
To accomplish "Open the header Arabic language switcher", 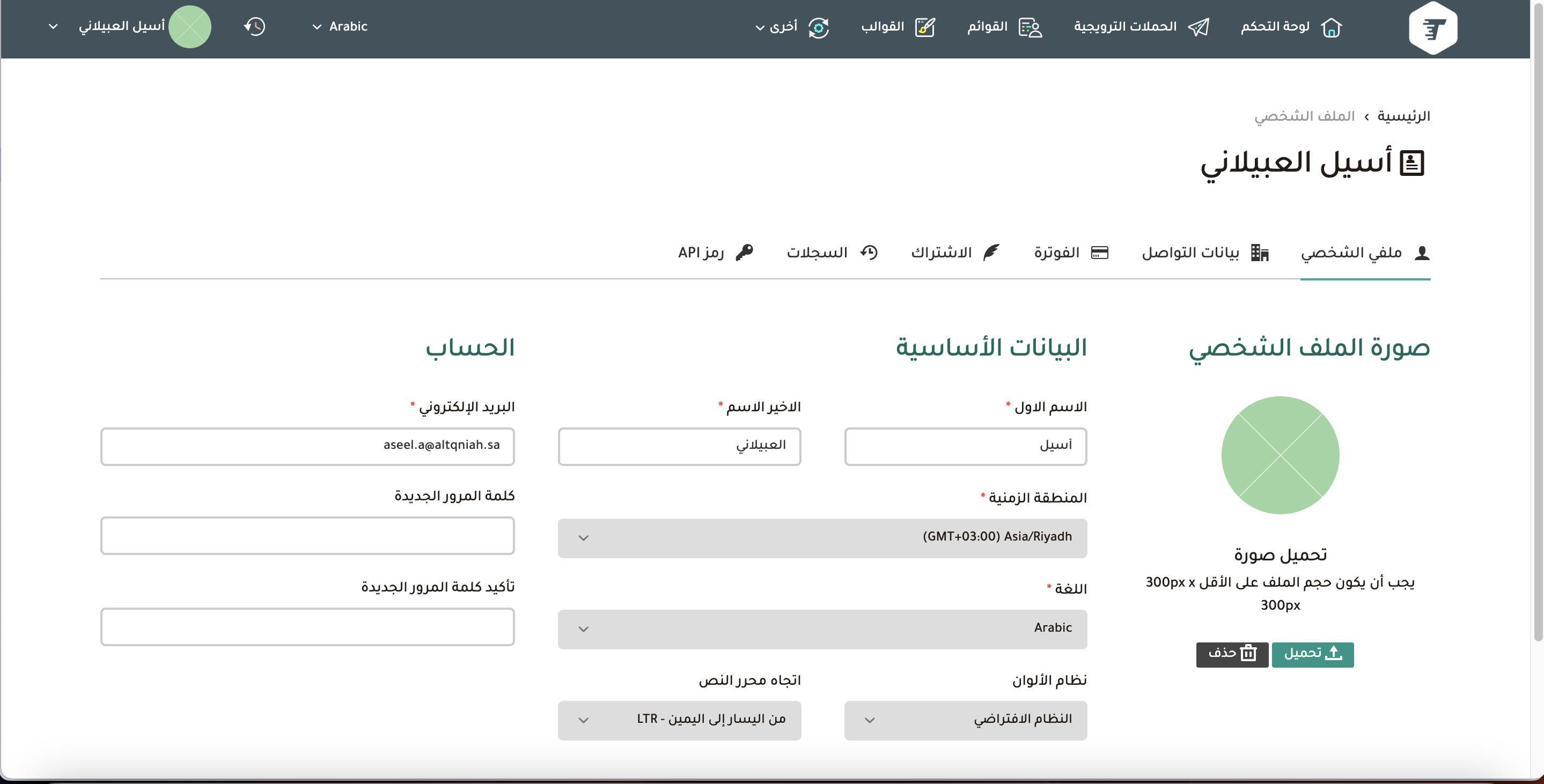I will point(340,26).
